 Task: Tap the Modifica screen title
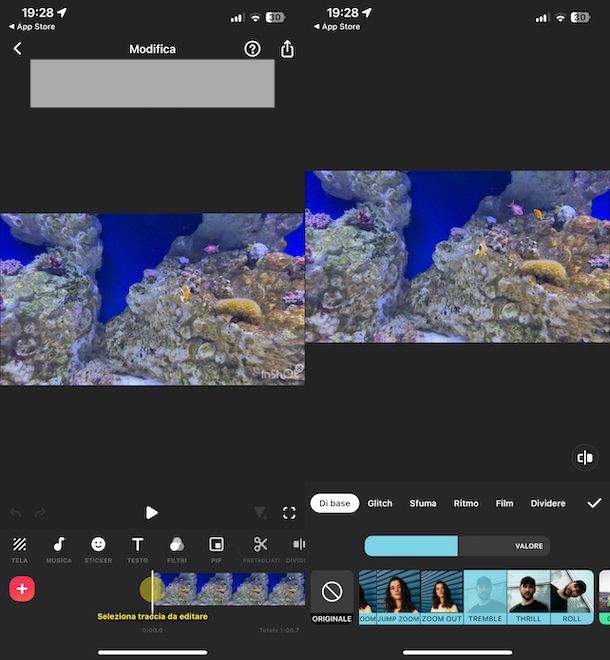pyautogui.click(x=152, y=49)
